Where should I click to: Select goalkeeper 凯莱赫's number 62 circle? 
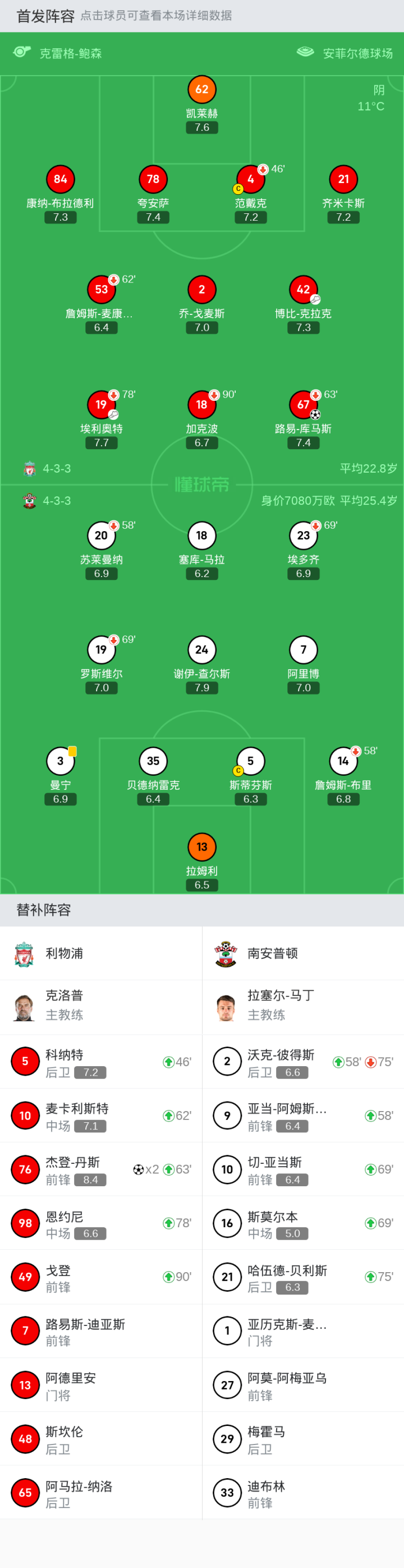pyautogui.click(x=202, y=89)
